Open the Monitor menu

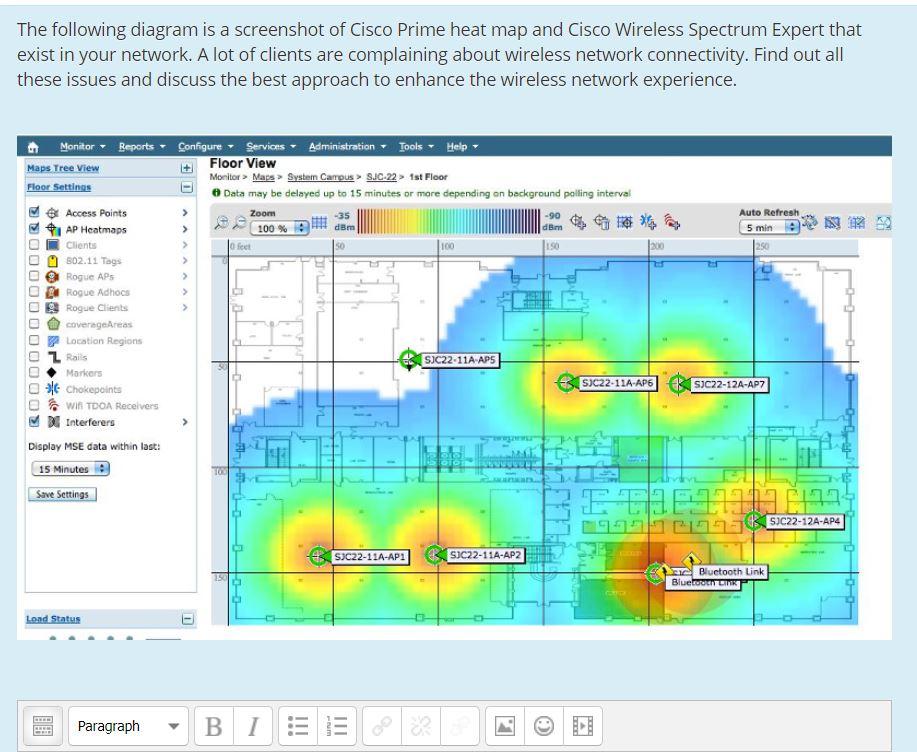tap(82, 146)
